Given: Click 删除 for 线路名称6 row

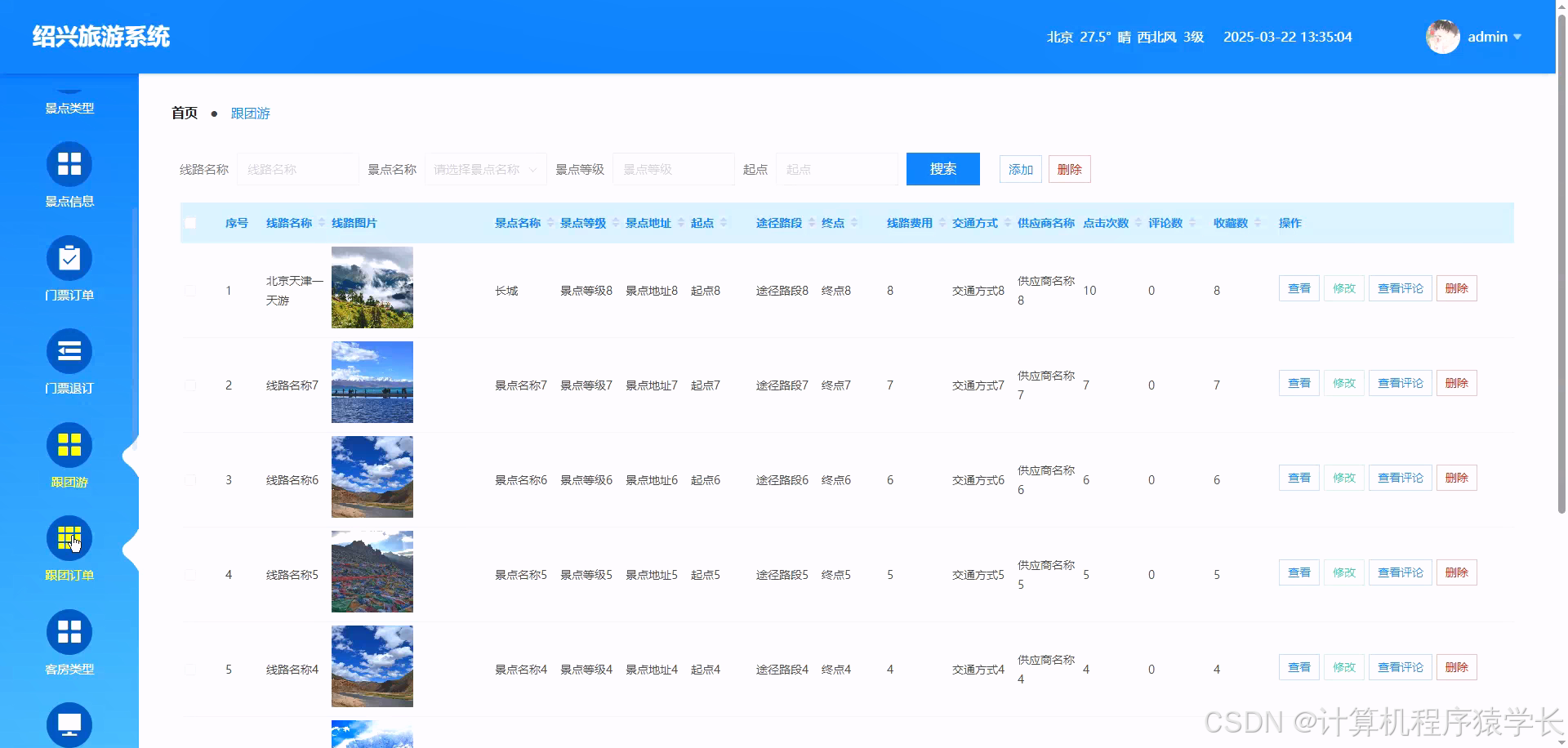Looking at the screenshot, I should [x=1456, y=478].
